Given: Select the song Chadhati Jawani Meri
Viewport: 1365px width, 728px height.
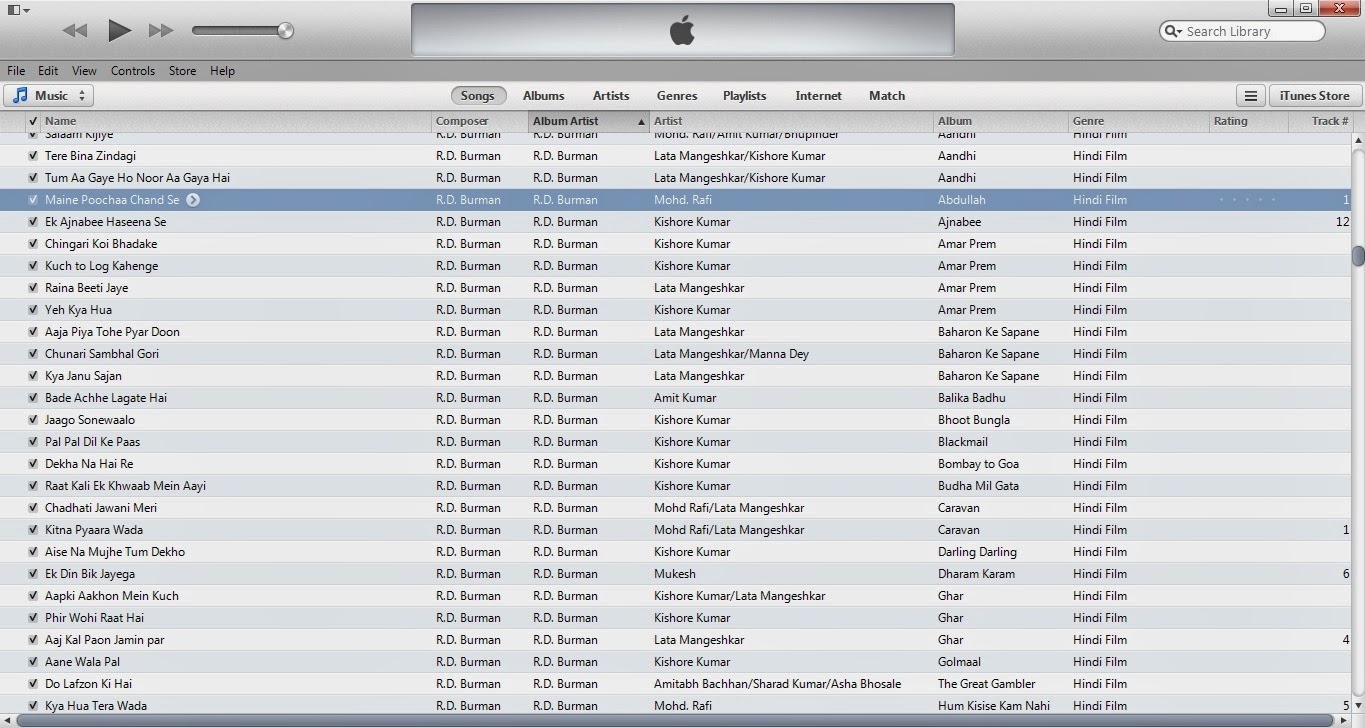Looking at the screenshot, I should point(101,508).
